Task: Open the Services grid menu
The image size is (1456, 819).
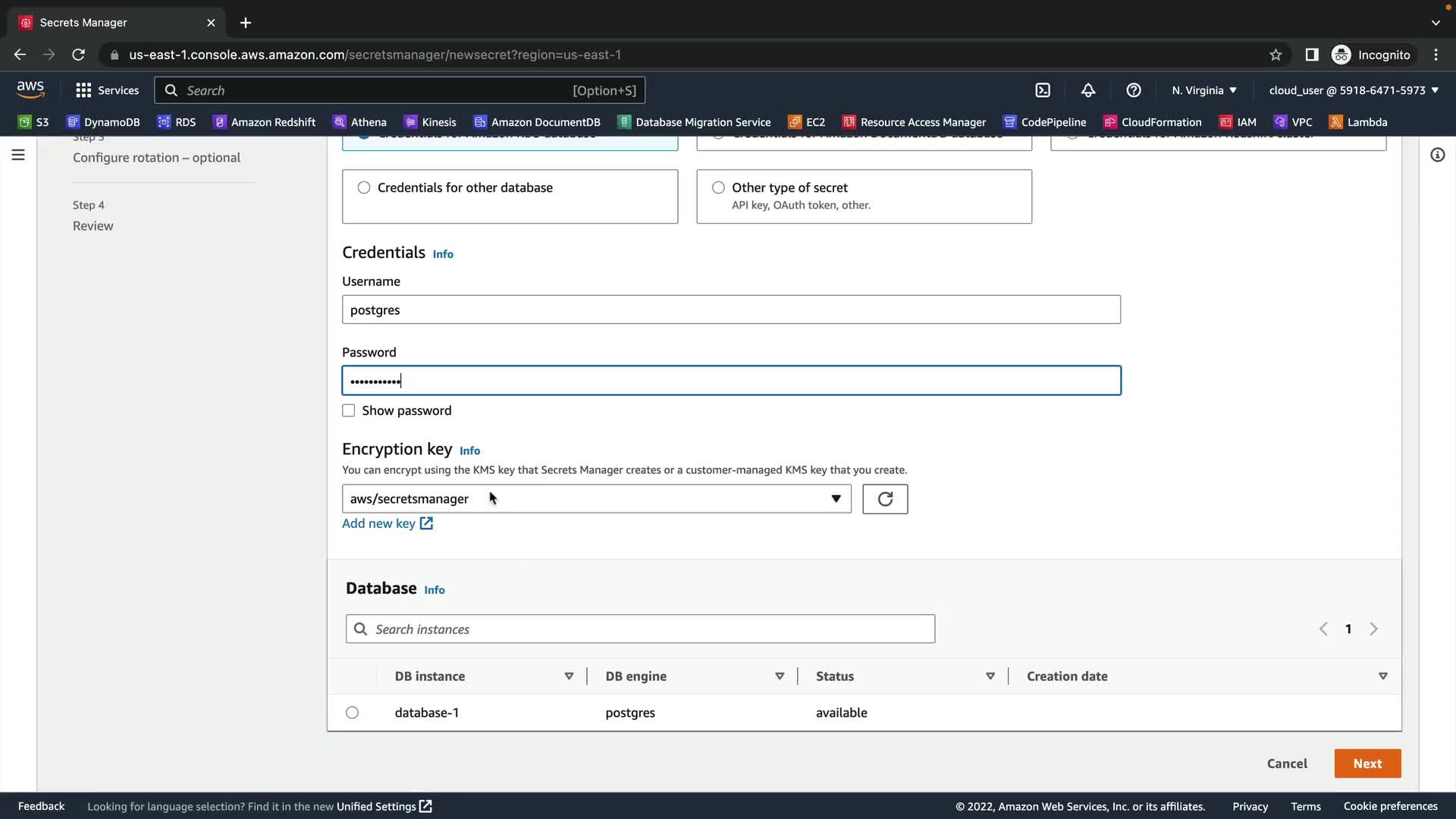Action: [x=107, y=90]
